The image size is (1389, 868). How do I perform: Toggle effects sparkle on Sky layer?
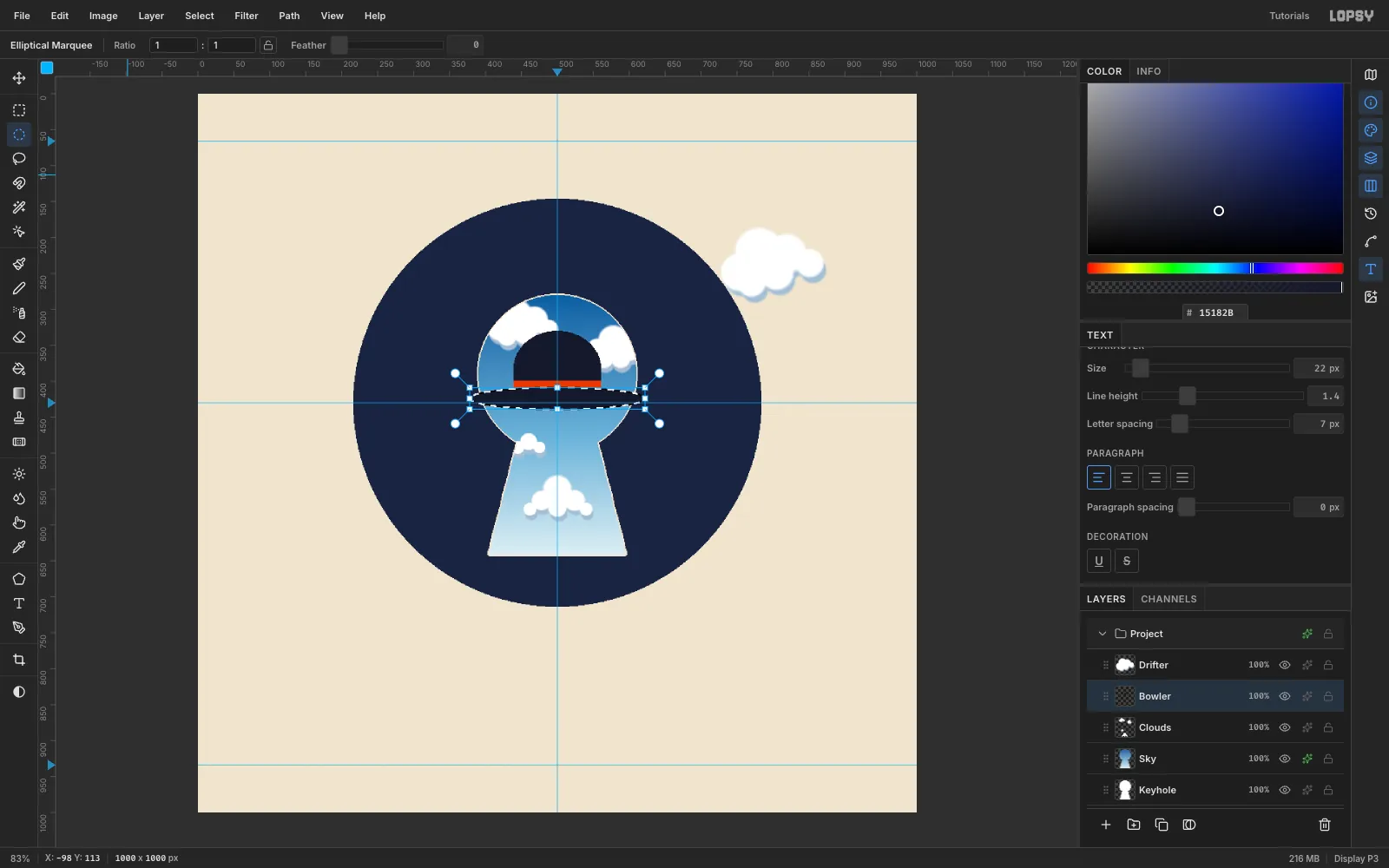pos(1307,759)
